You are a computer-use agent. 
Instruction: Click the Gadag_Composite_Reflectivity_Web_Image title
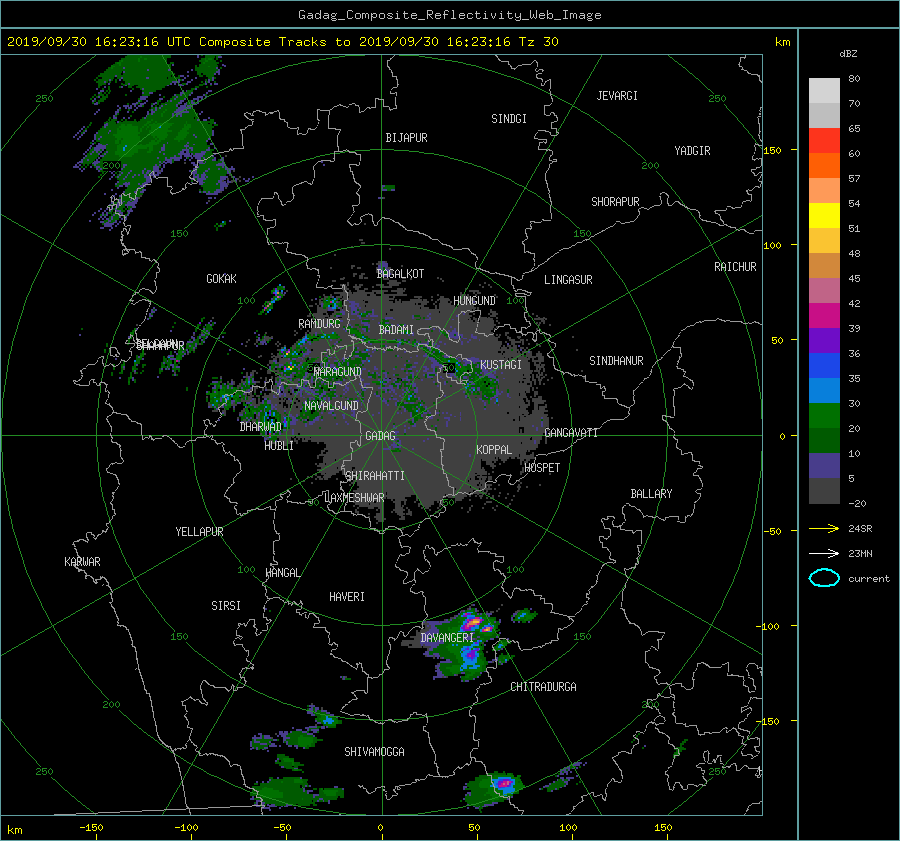449,15
